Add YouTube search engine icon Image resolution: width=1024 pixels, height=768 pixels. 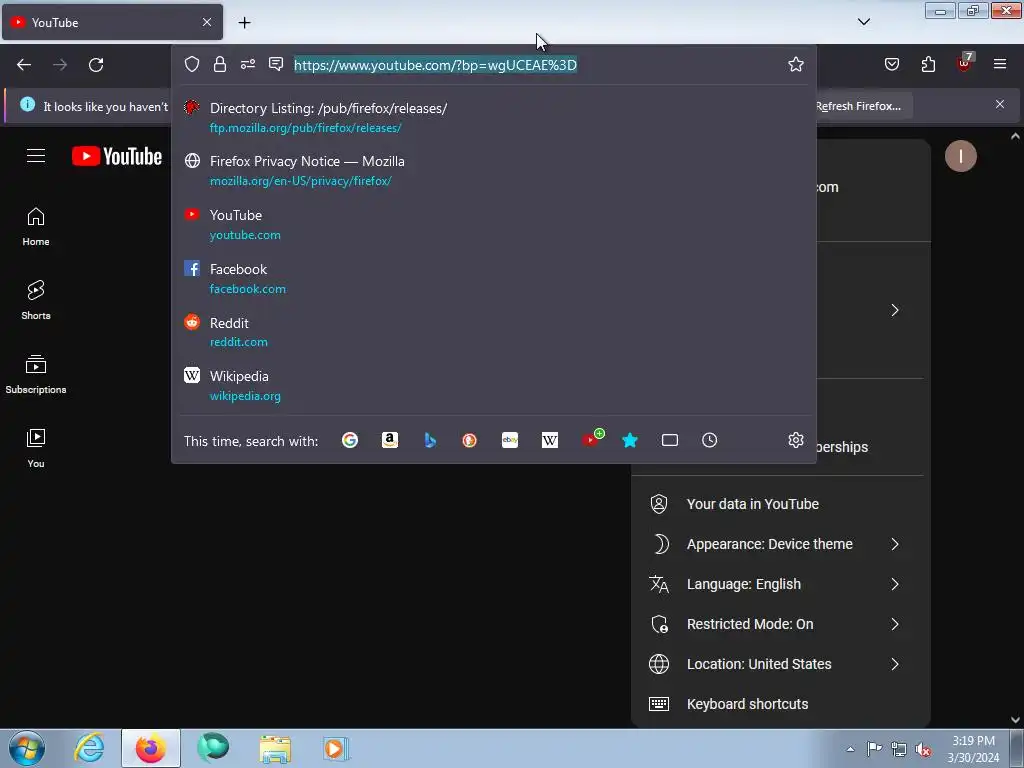592,439
